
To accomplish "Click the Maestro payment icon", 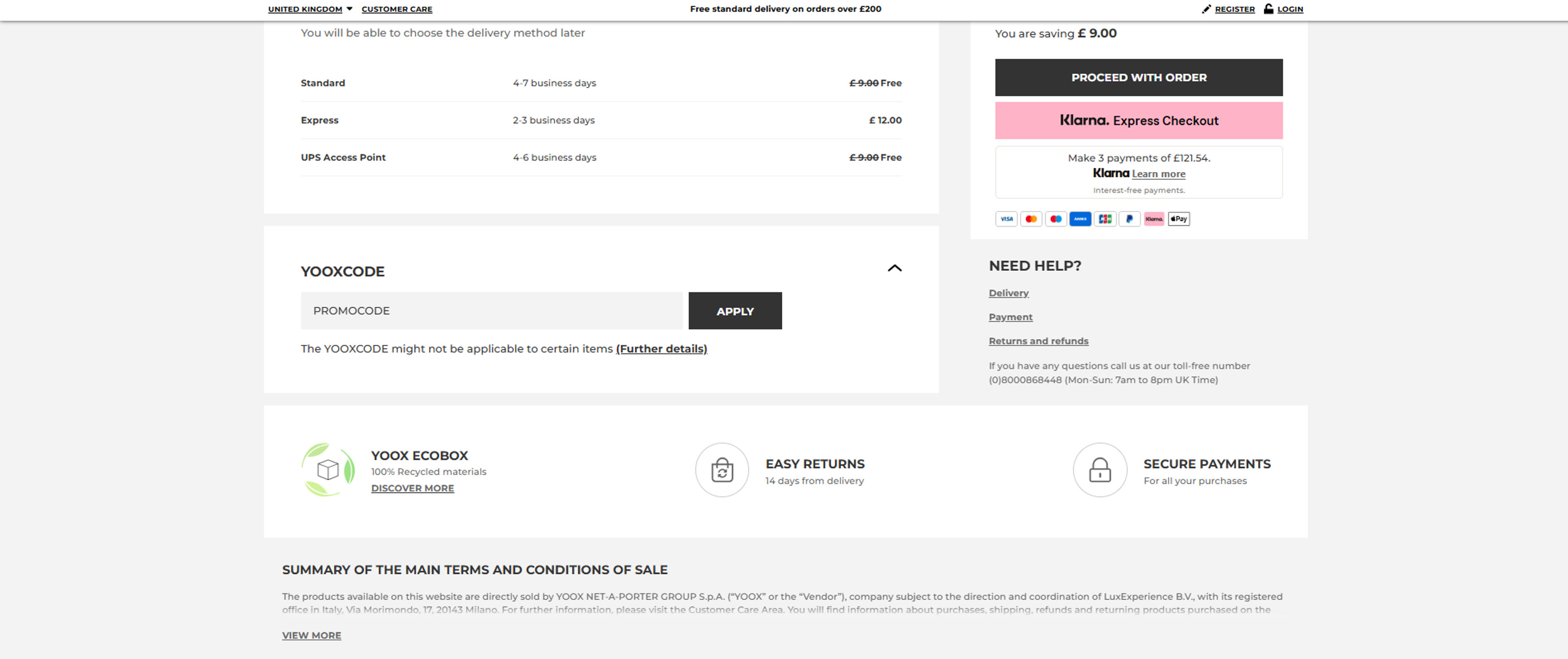I will [1056, 219].
